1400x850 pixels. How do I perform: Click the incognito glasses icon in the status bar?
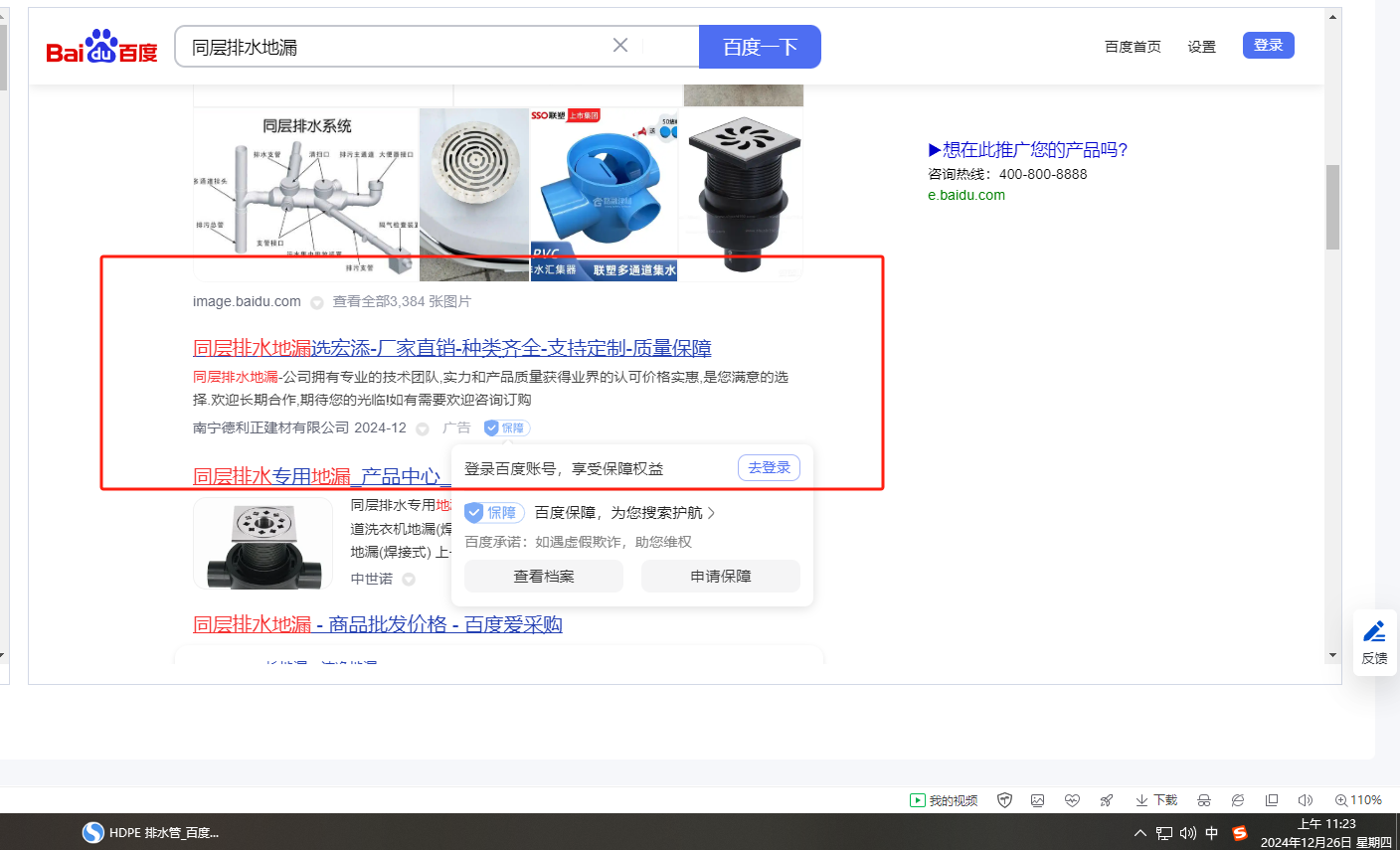tap(1204, 800)
